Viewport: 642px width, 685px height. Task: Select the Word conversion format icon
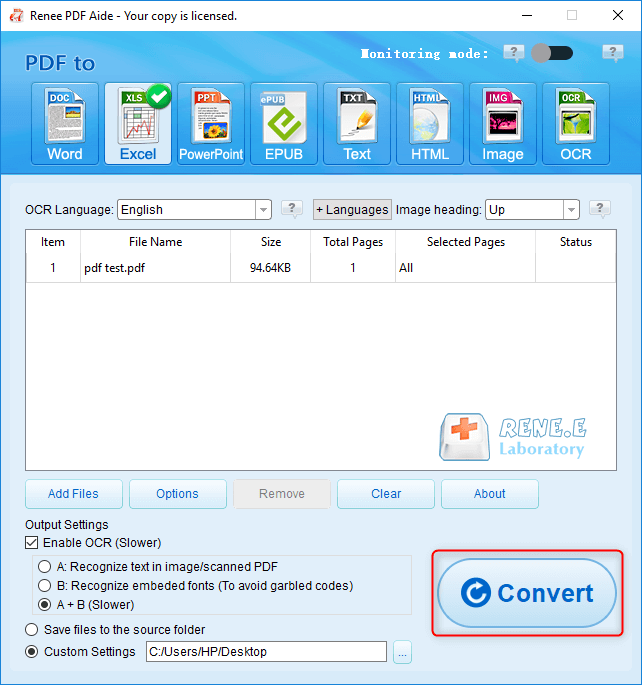click(65, 124)
